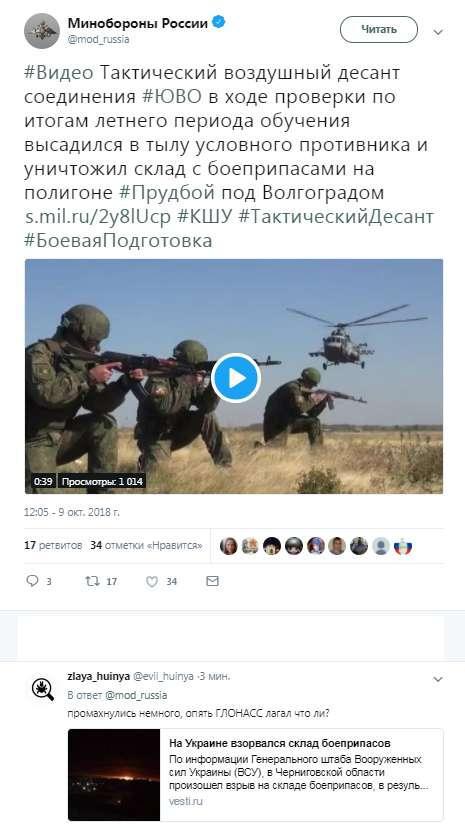Like the tweet with the heart icon
465x828 pixels.
152,581
